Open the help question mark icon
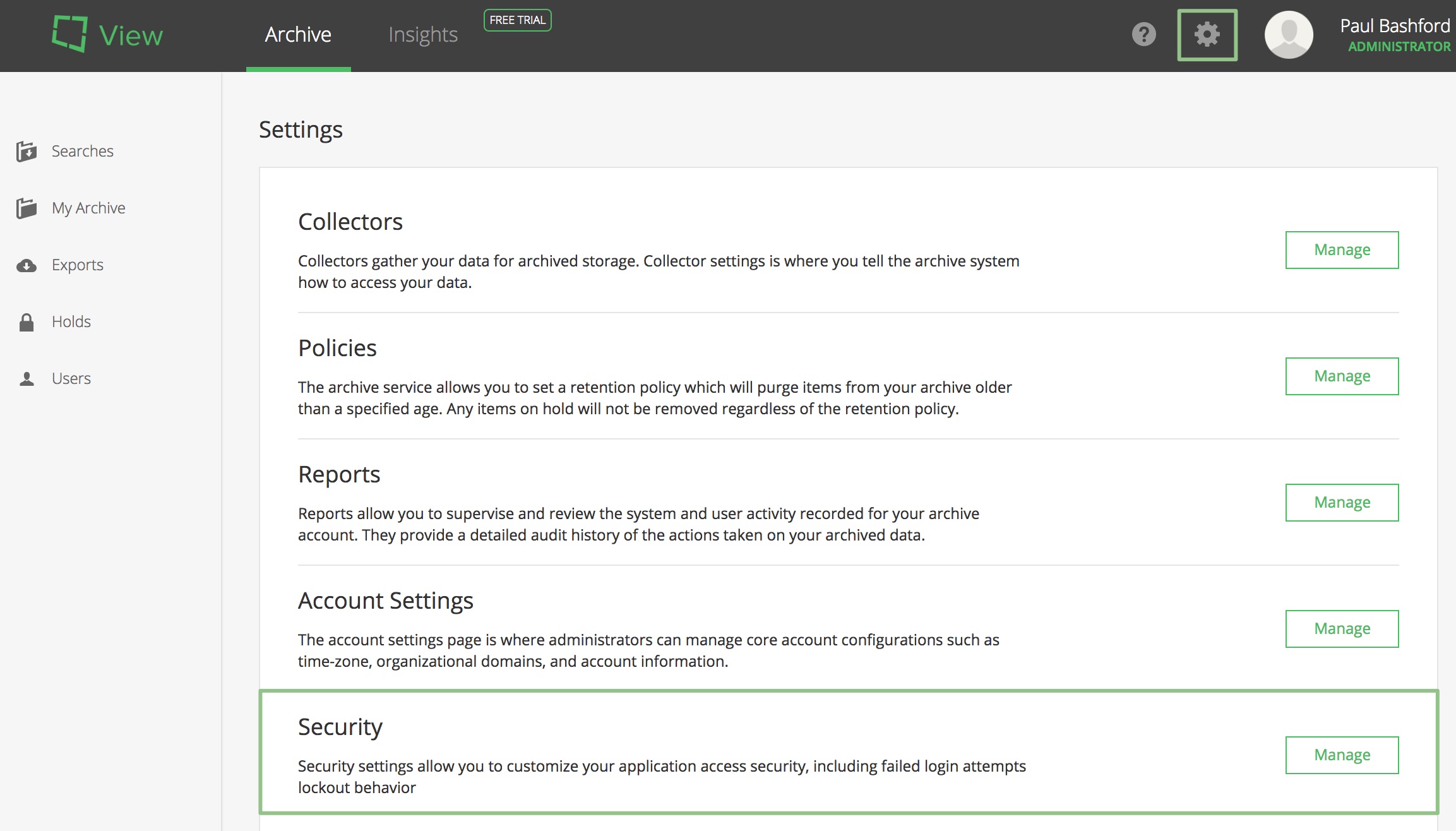1456x831 pixels. tap(1143, 34)
